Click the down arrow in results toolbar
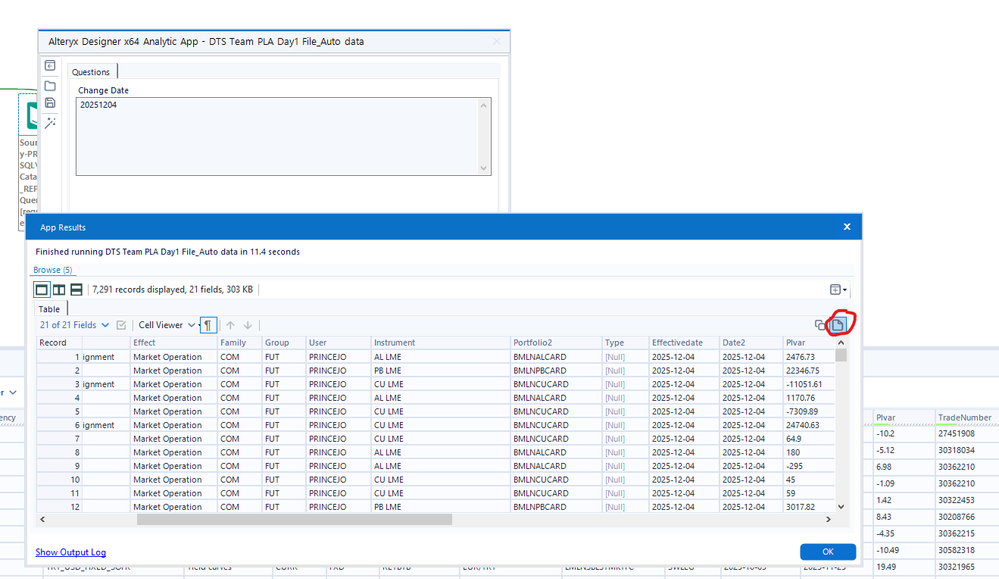This screenshot has width=999, height=579. point(248,325)
